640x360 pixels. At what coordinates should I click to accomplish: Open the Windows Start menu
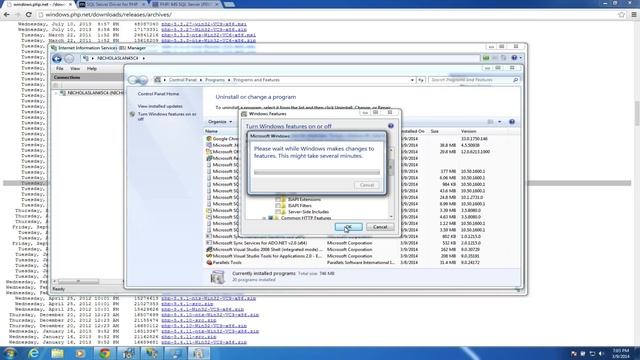pyautogui.click(x=10, y=353)
